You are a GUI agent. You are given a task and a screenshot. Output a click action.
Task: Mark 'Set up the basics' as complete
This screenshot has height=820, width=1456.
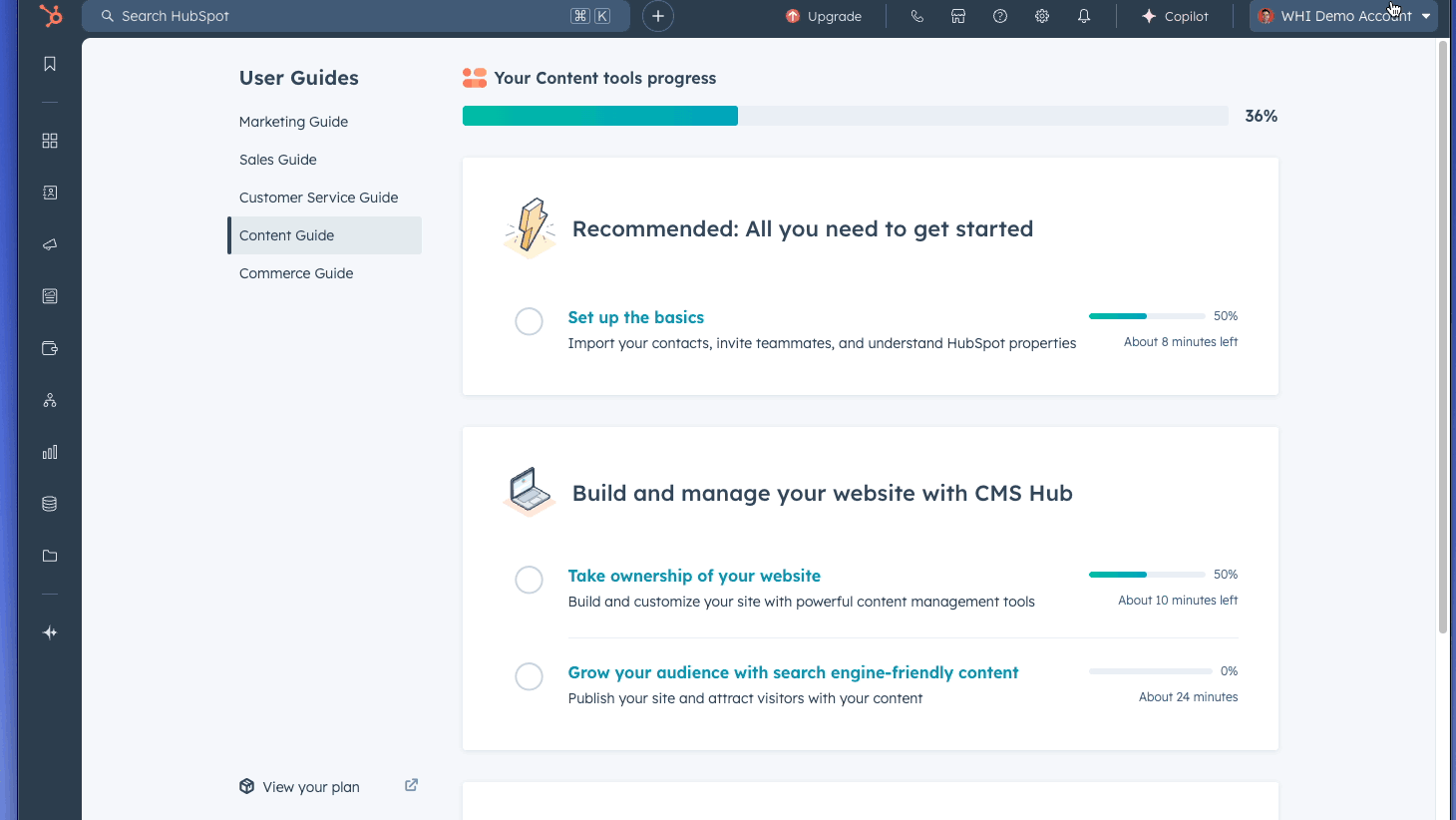529,321
